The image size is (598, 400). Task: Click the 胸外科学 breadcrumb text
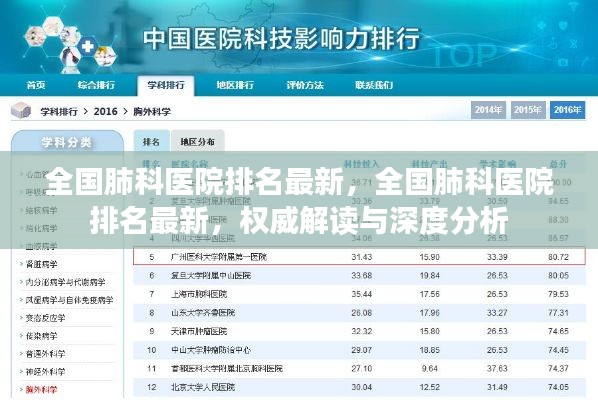(152, 111)
